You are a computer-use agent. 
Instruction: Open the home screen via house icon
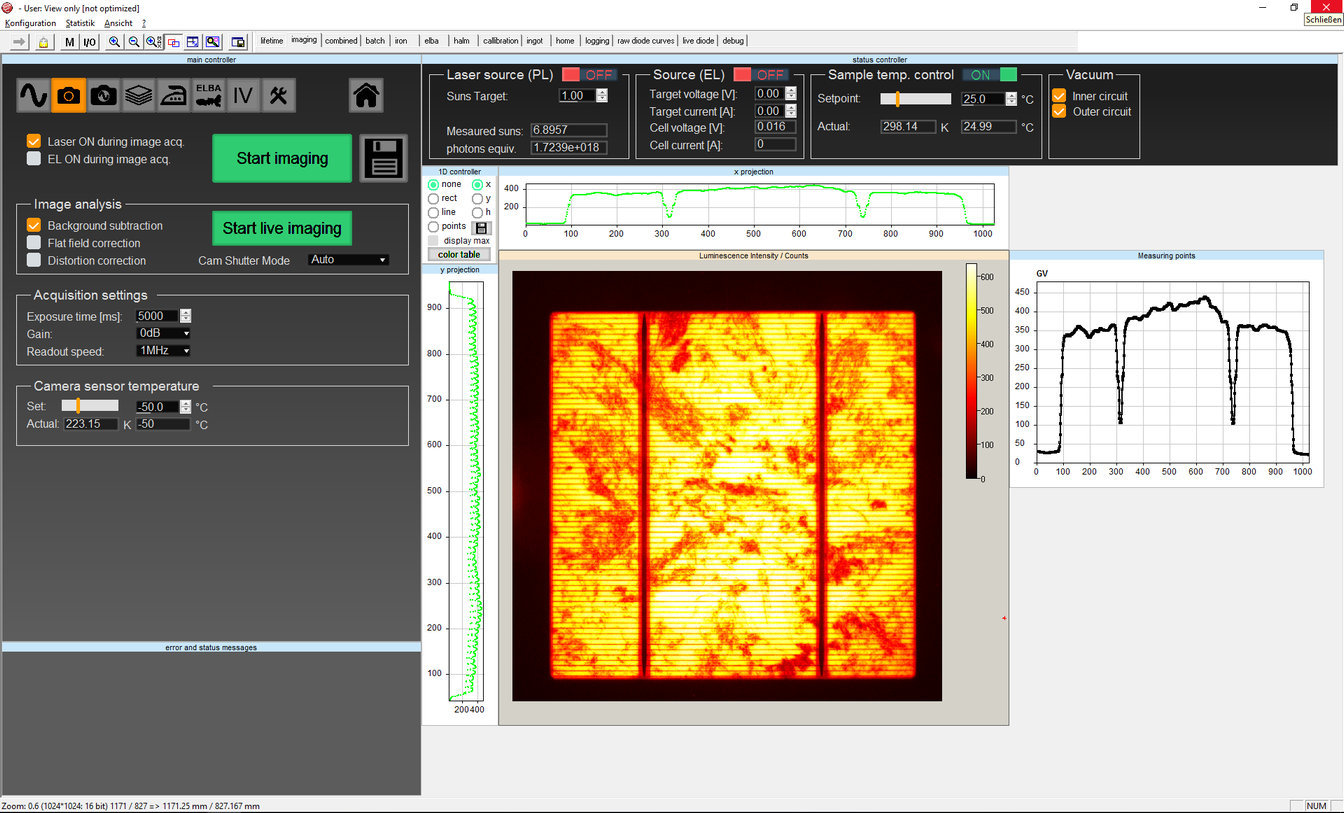(x=367, y=95)
